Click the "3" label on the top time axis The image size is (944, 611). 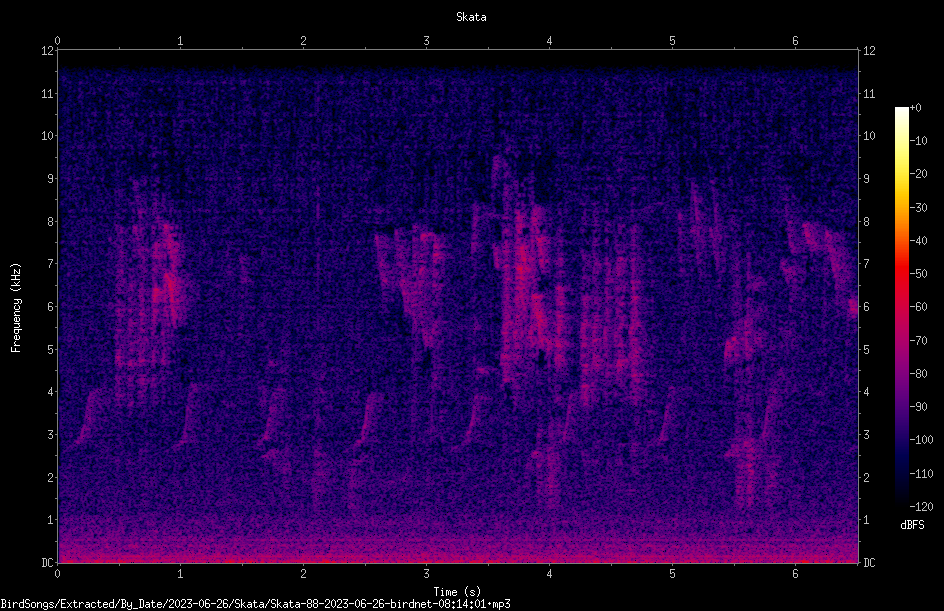[x=426, y=41]
